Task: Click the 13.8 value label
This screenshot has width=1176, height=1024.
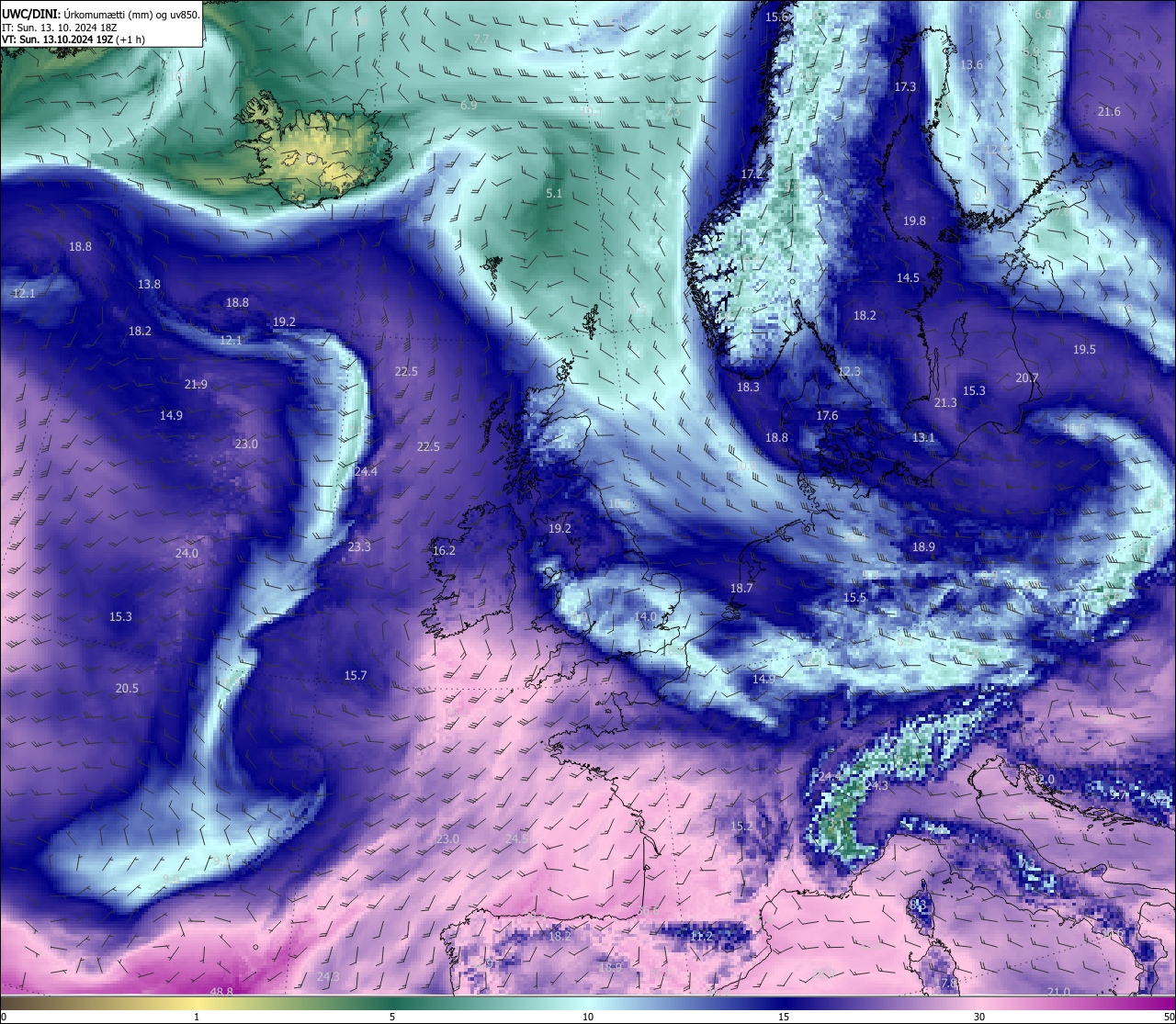Action: [x=149, y=285]
